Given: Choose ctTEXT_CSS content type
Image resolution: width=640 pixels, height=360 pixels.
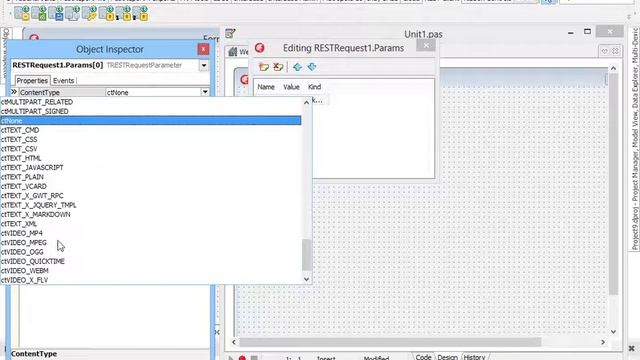Looking at the screenshot, I should pyautogui.click(x=151, y=140).
